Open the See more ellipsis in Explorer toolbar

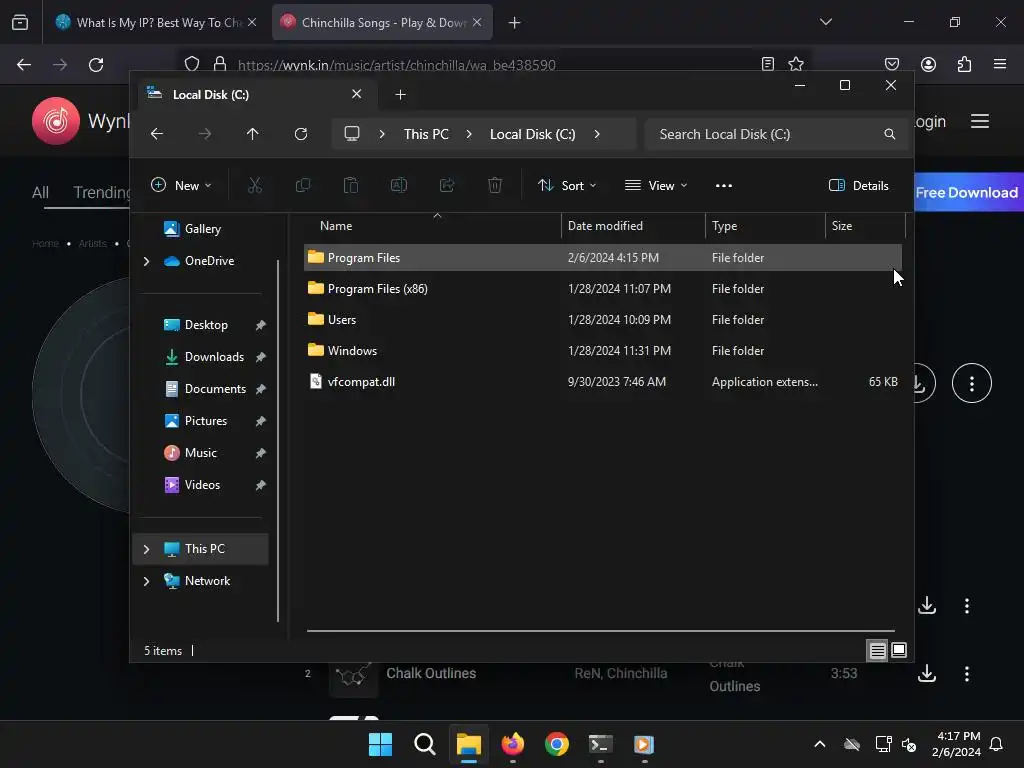(x=724, y=185)
